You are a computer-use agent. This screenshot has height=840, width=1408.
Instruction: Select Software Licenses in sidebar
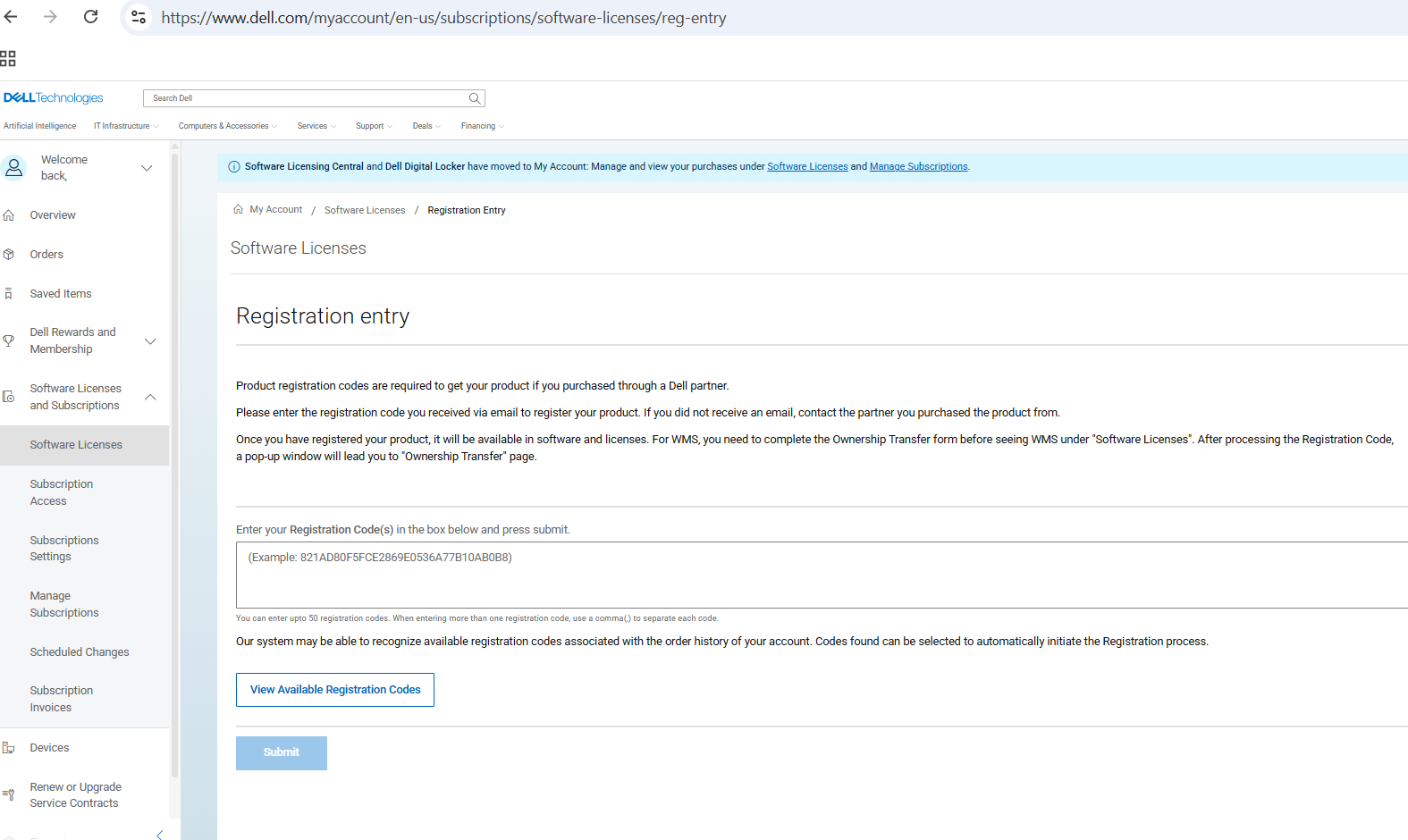(84, 445)
